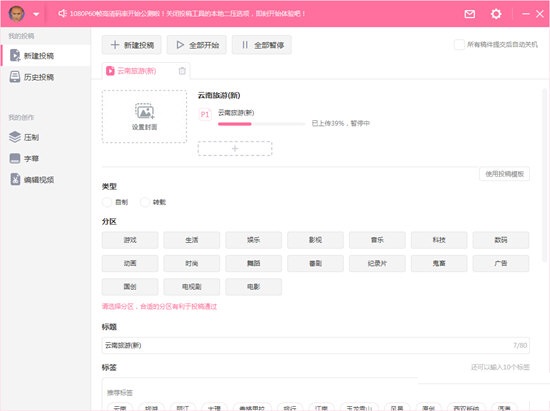Pick the 番剧 category button
The width and height of the screenshot is (550, 411).
click(315, 263)
